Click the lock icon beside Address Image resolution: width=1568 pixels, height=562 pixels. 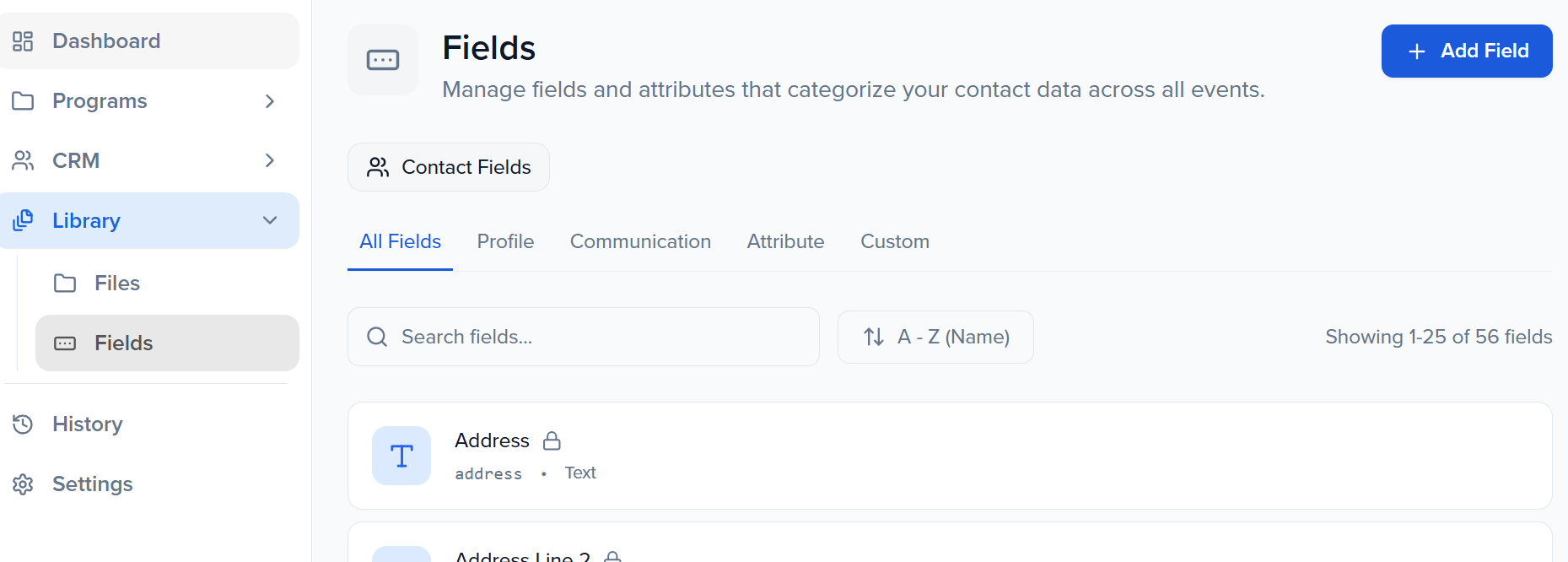(x=552, y=440)
